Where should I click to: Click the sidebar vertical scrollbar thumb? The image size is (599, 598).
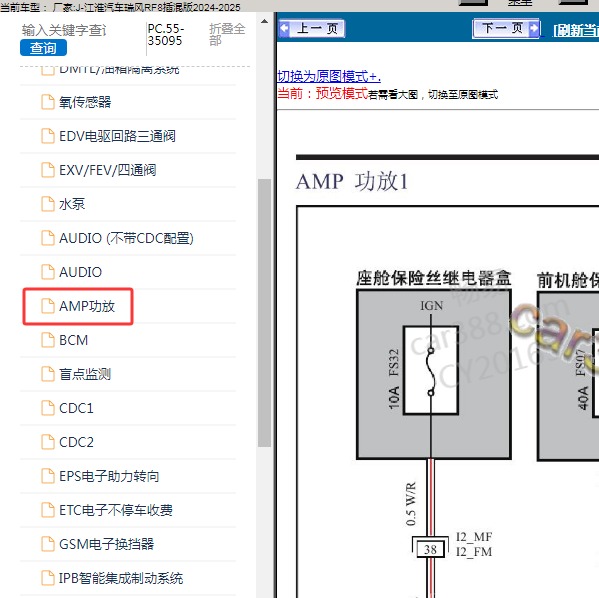264,313
